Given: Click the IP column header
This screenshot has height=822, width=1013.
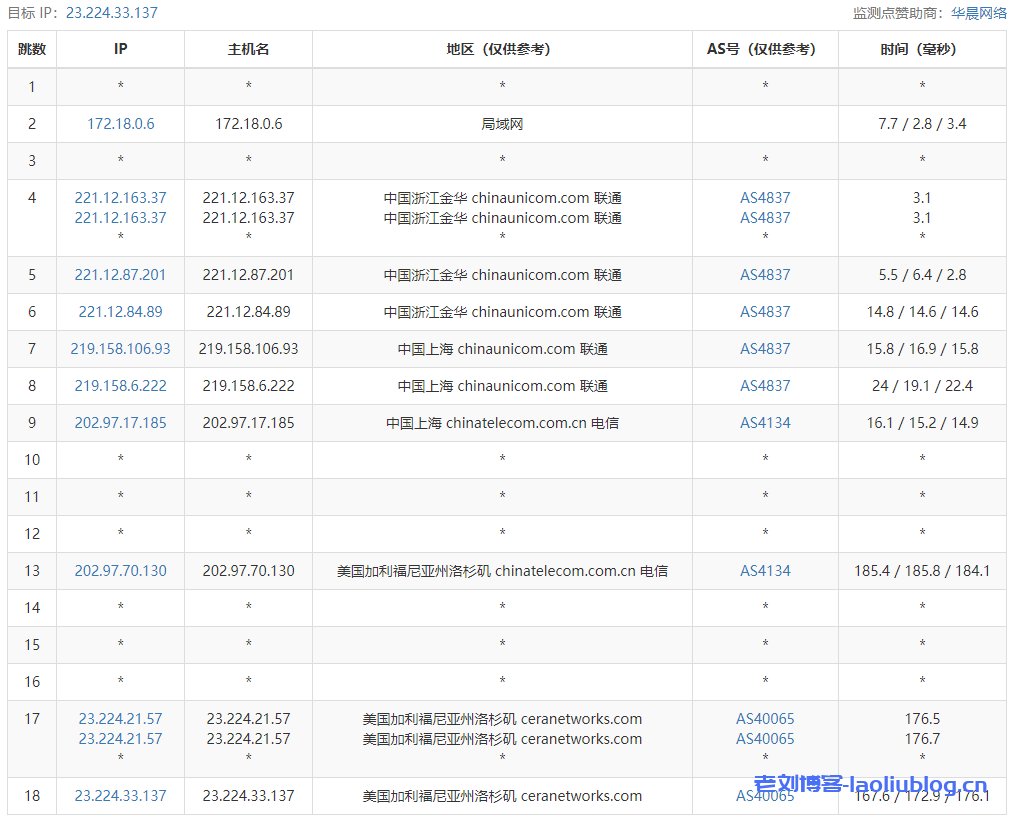Looking at the screenshot, I should click(120, 48).
